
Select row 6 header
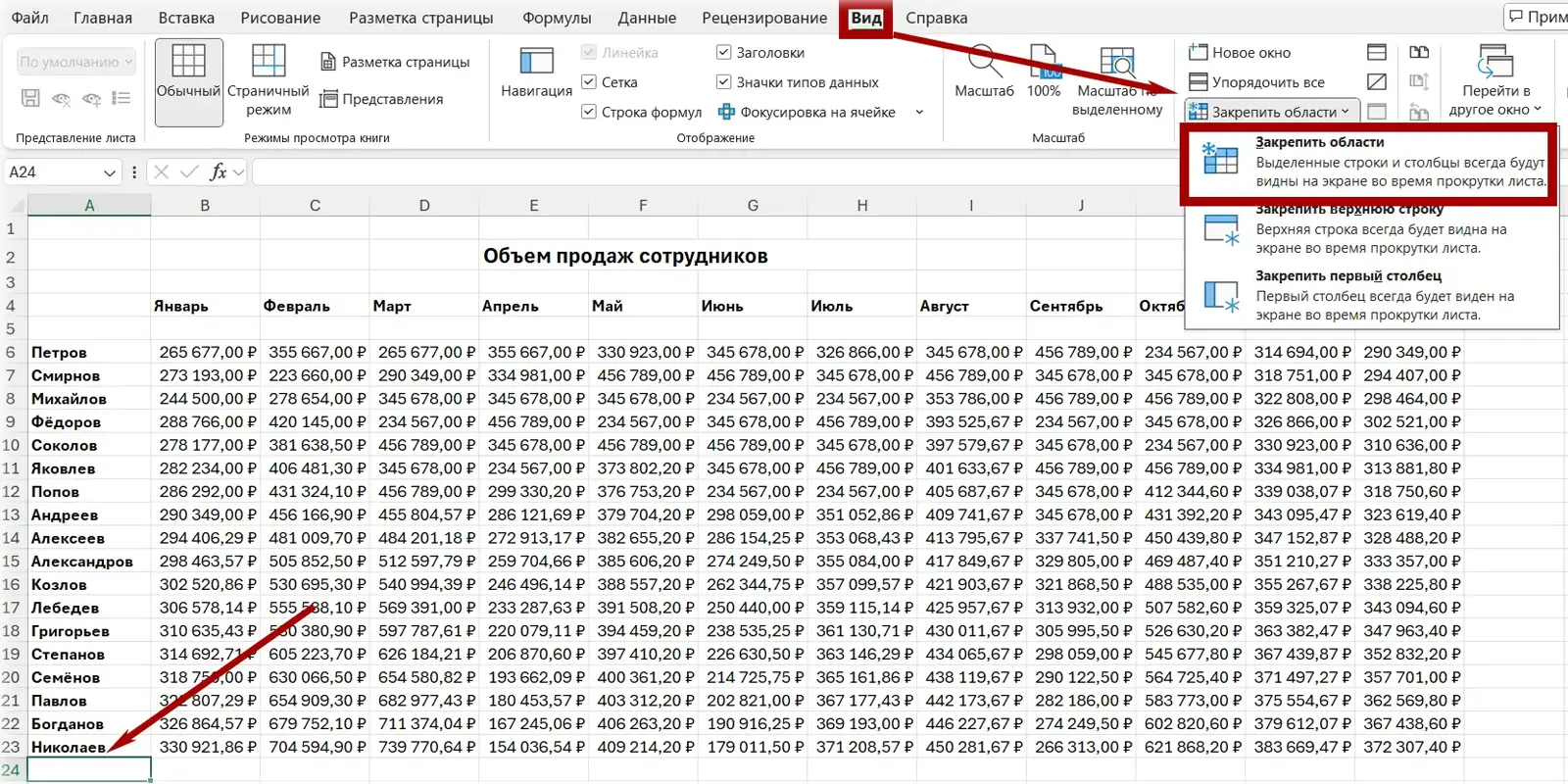[12, 352]
